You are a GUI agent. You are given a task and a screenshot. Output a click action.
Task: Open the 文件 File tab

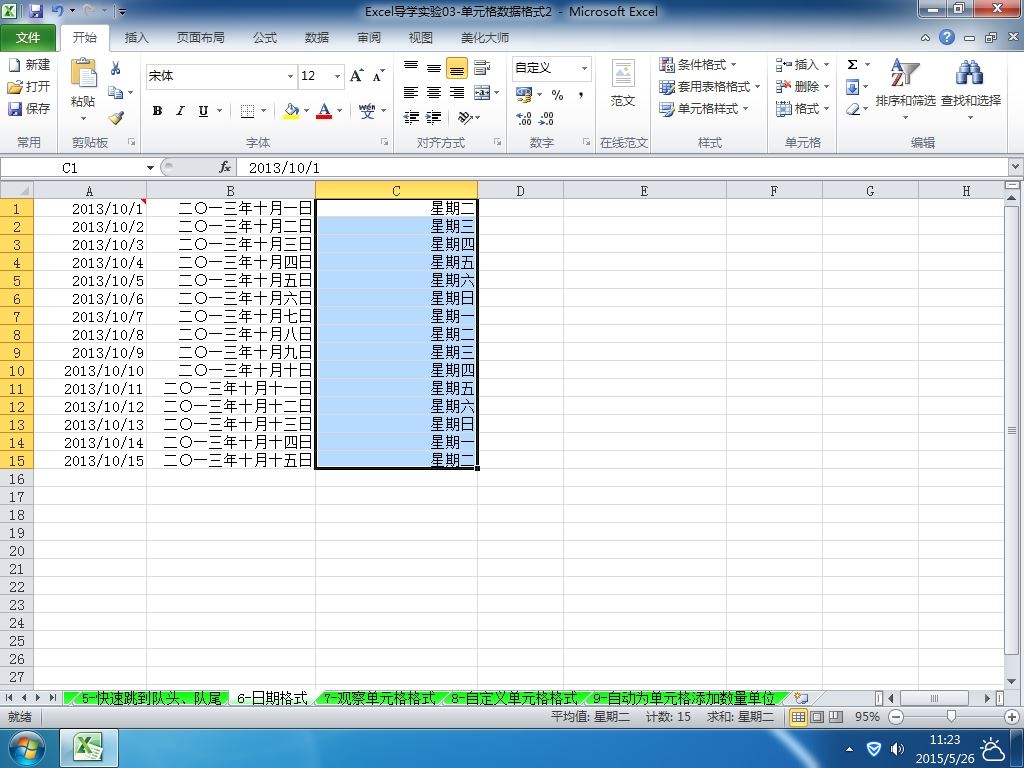click(27, 38)
